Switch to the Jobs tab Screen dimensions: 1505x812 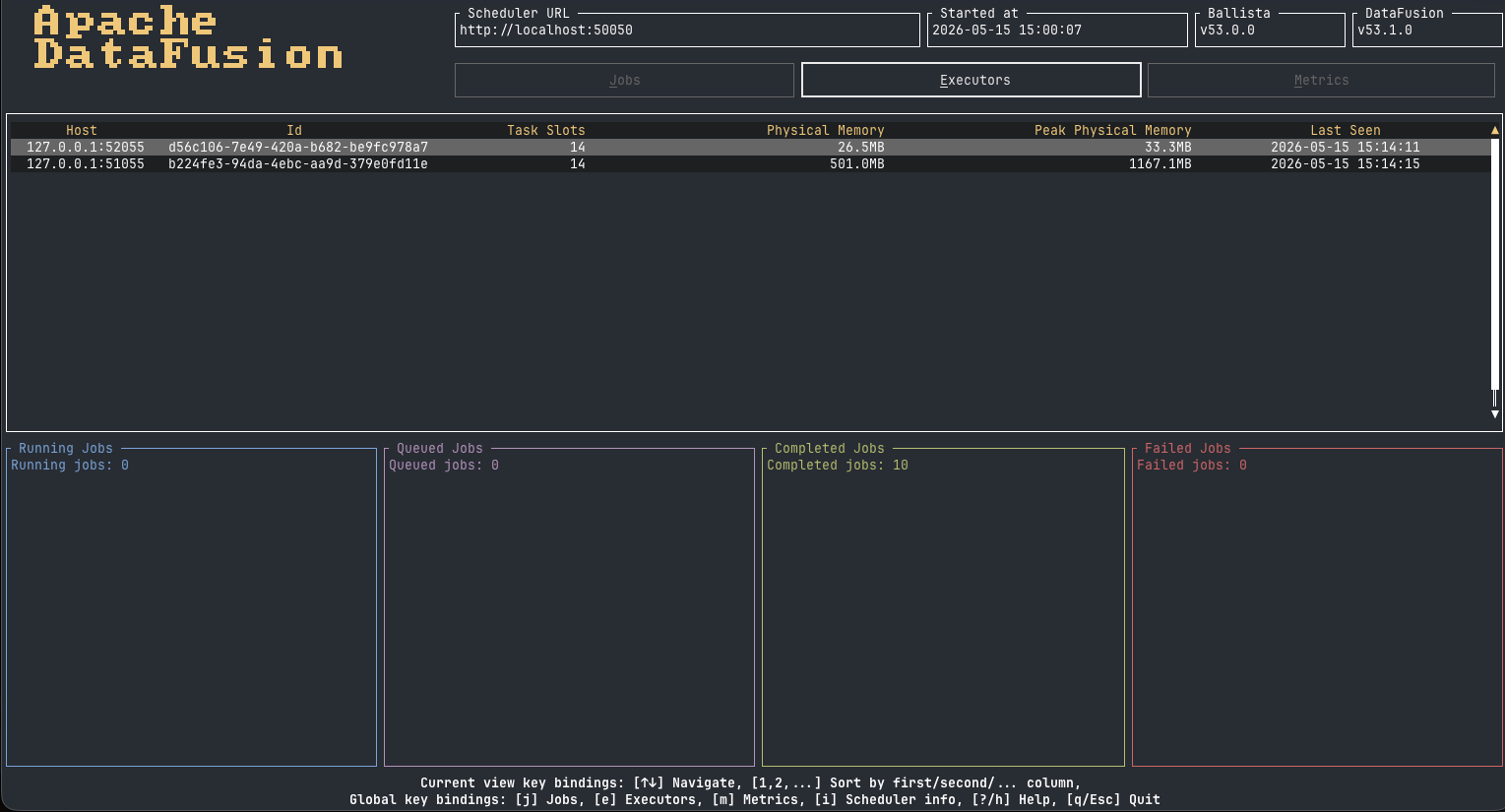click(x=624, y=80)
